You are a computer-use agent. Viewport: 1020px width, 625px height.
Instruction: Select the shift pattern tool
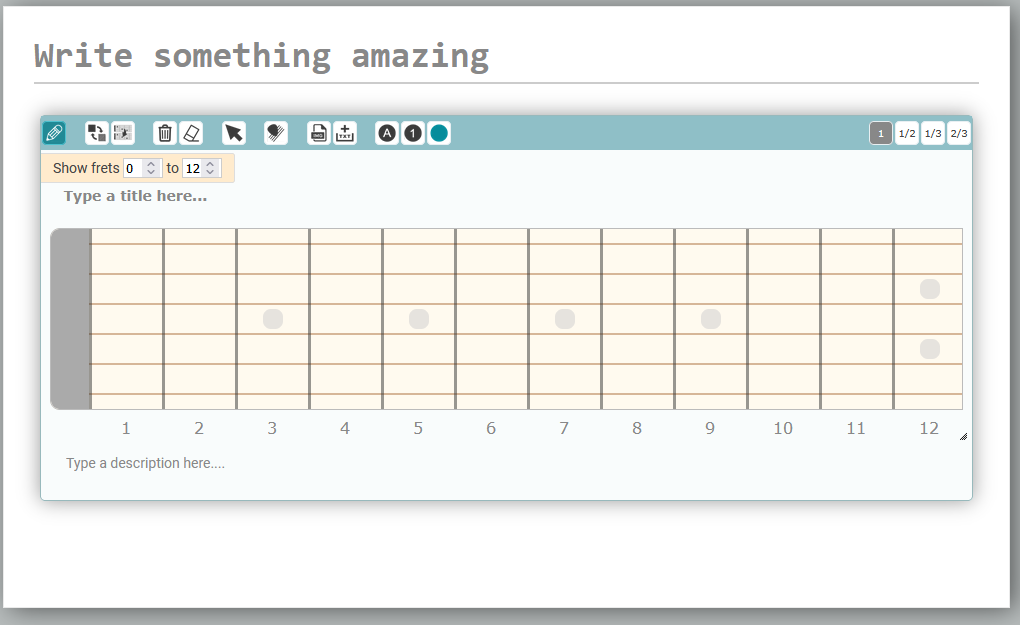coord(121,132)
